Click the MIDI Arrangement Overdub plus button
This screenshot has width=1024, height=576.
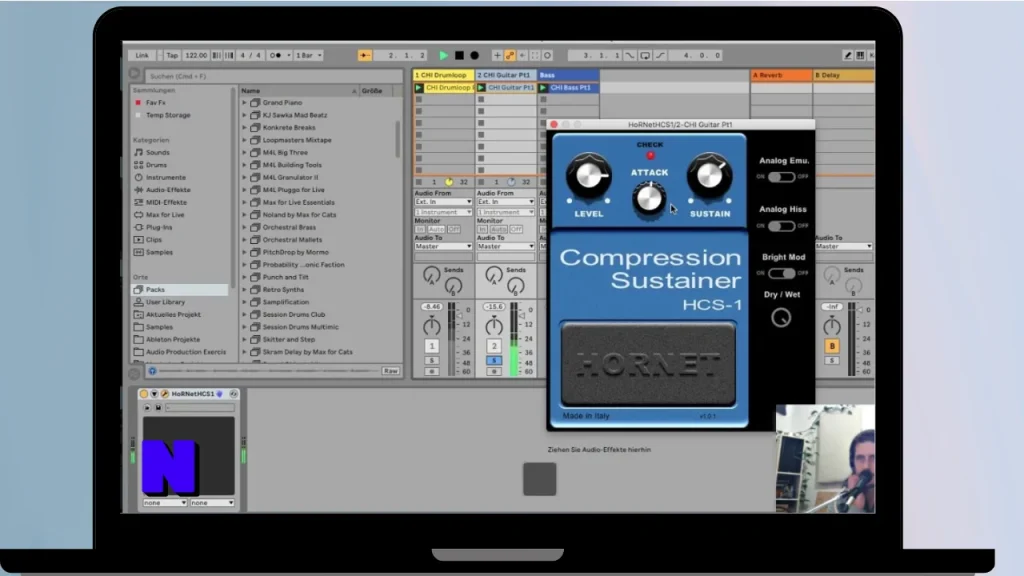click(497, 56)
